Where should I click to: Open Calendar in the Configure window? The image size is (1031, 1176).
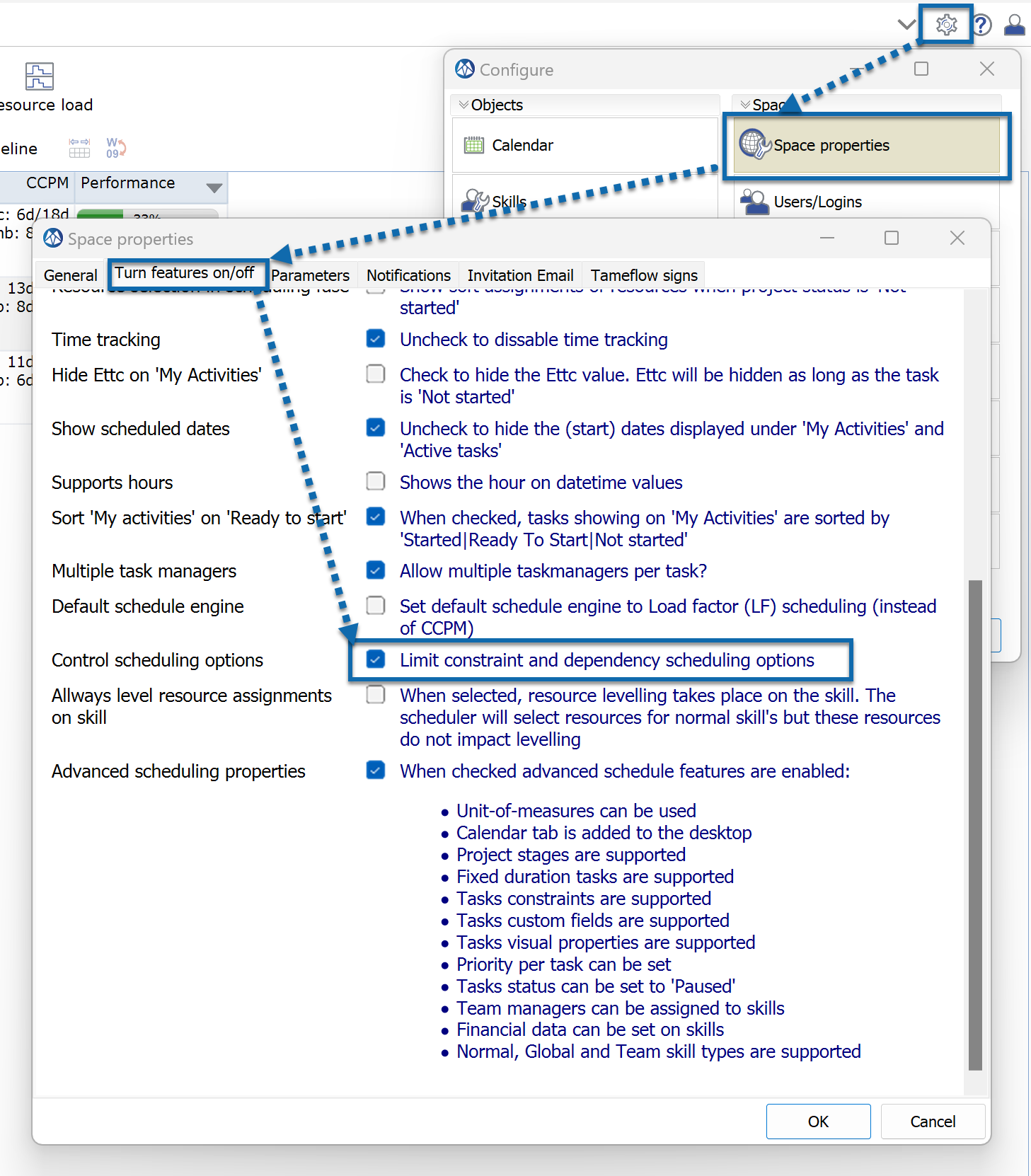pyautogui.click(x=586, y=145)
